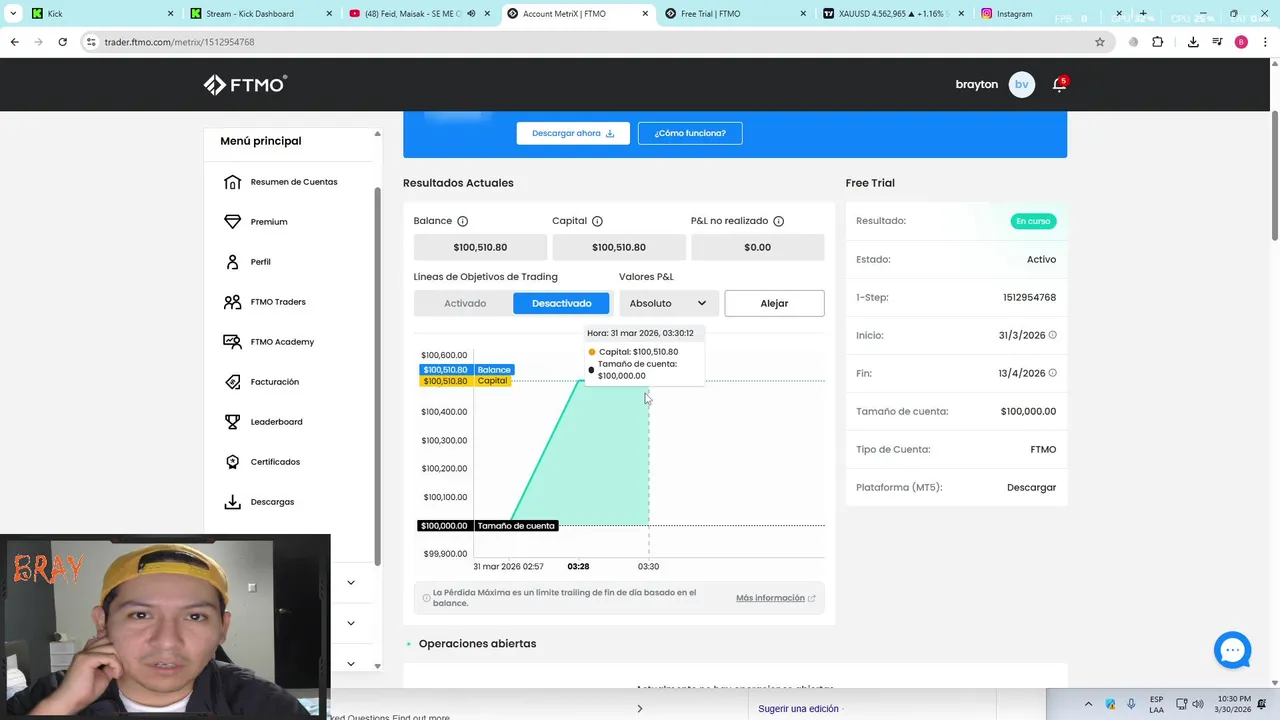Image resolution: width=1280 pixels, height=720 pixels.
Task: Show info icon next to Capital
Action: (x=597, y=221)
